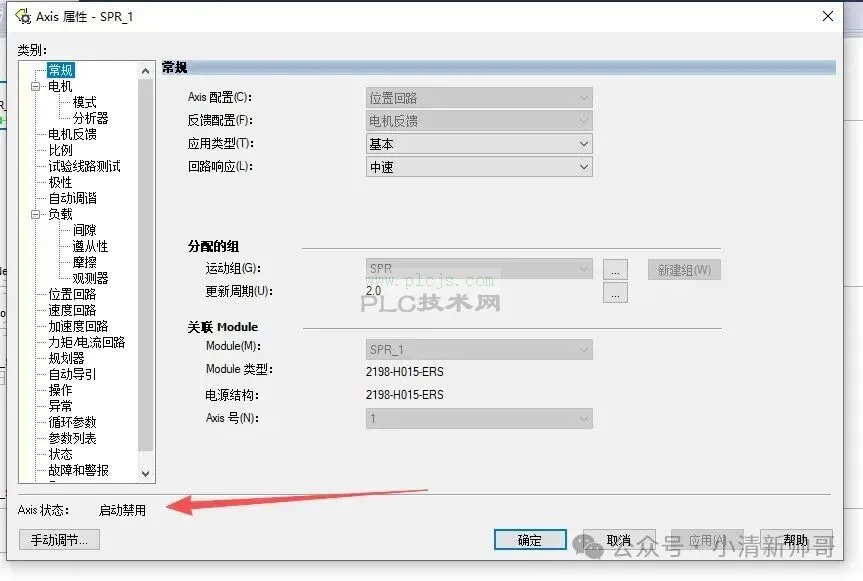863x581 pixels.
Task: Open Axis 号 dropdown
Action: click(479, 419)
